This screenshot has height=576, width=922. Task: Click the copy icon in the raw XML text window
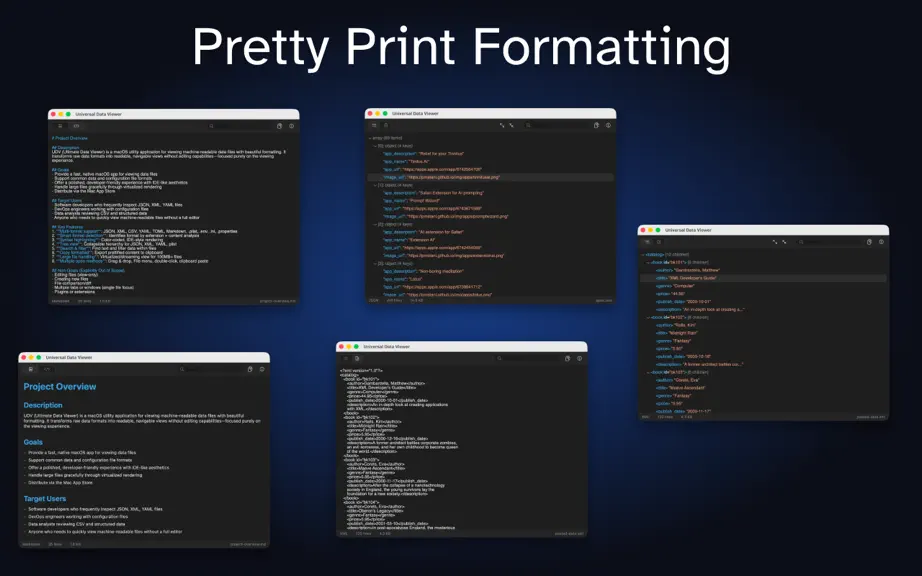click(567, 358)
